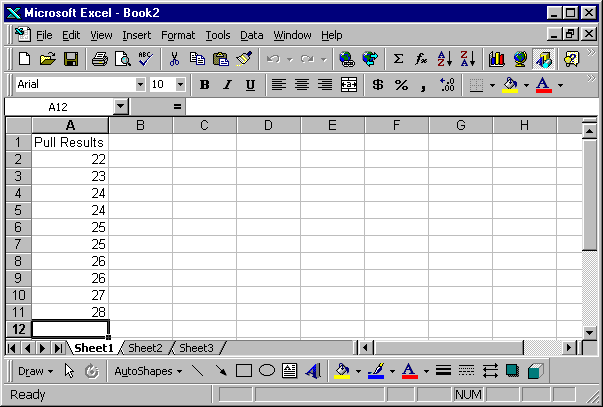Open the Arial font name dropdown
Viewport: 603px width, 407px height.
[x=139, y=85]
